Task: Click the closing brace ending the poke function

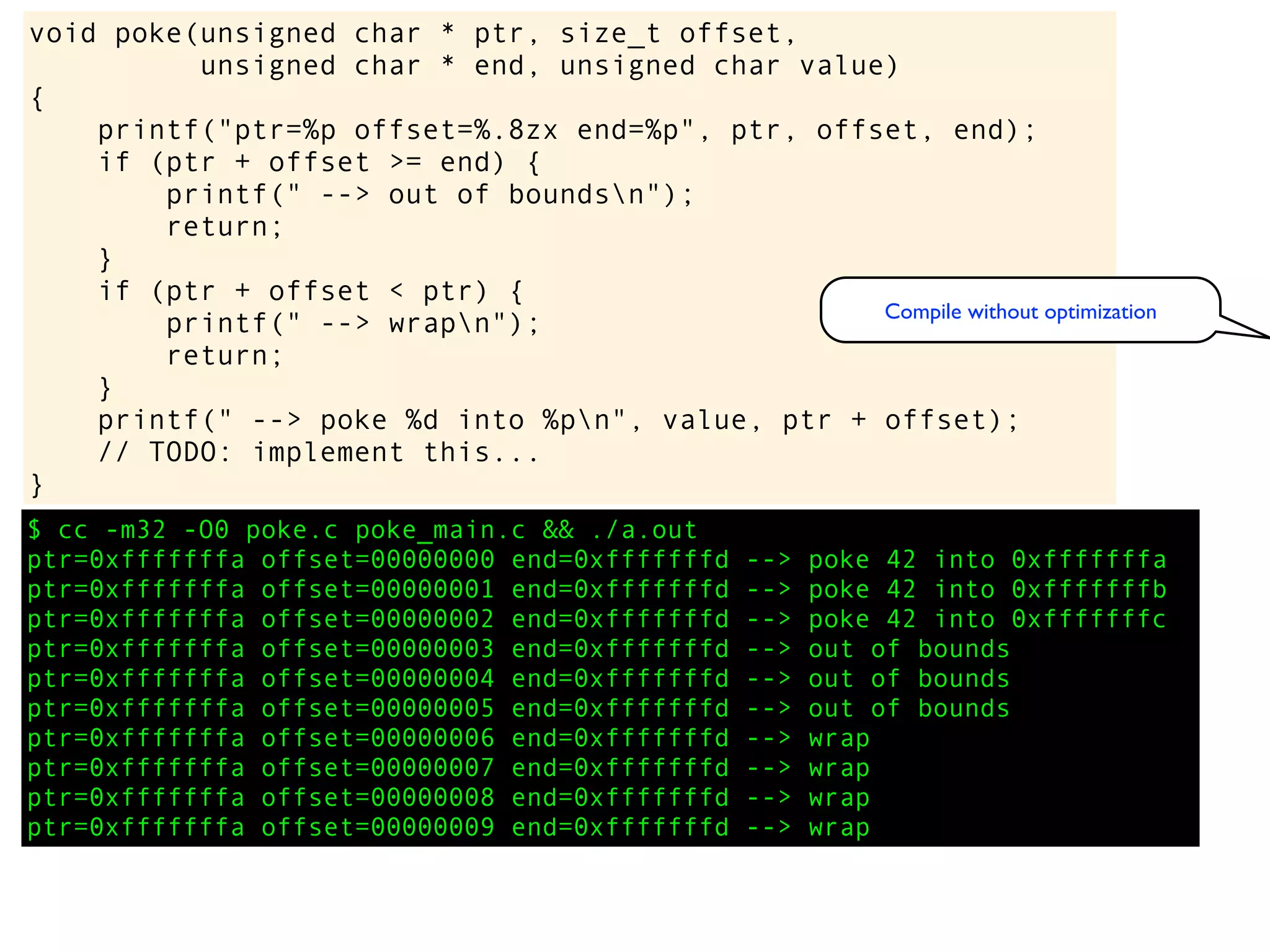Action: point(37,485)
